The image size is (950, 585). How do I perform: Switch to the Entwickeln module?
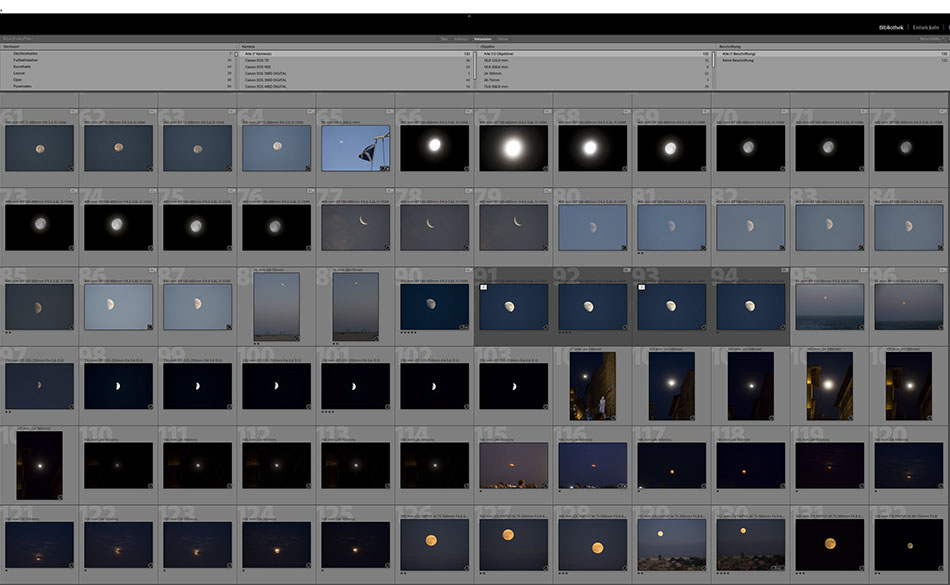(927, 27)
